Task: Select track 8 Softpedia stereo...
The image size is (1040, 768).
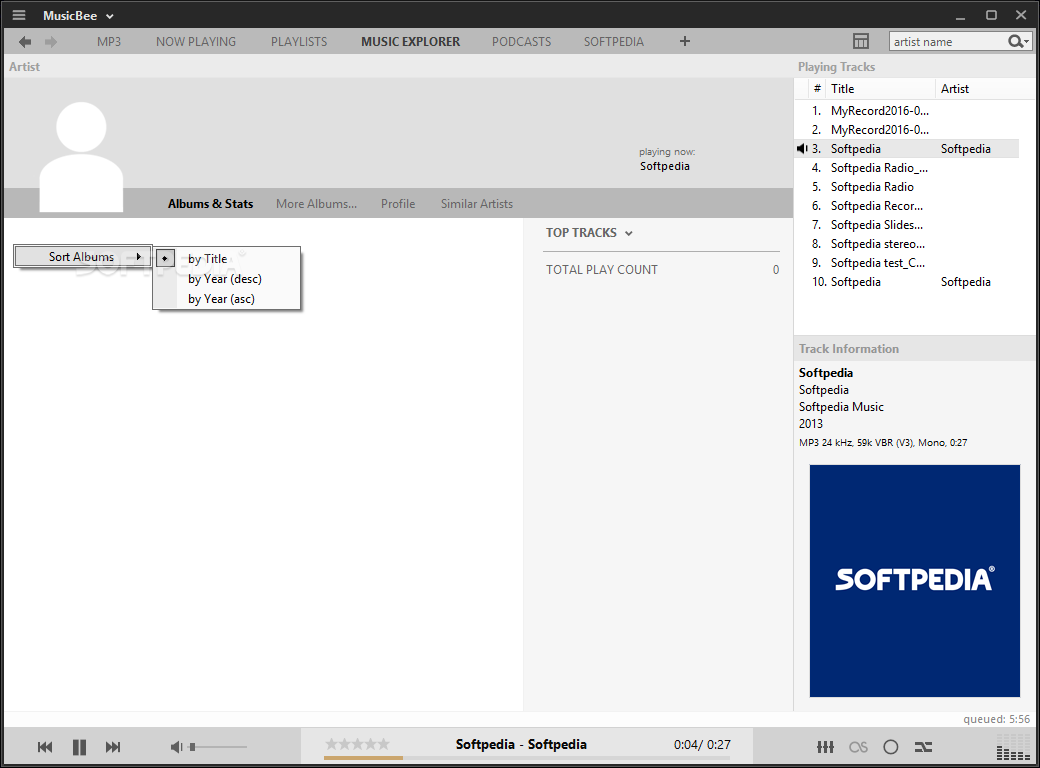Action: point(906,244)
